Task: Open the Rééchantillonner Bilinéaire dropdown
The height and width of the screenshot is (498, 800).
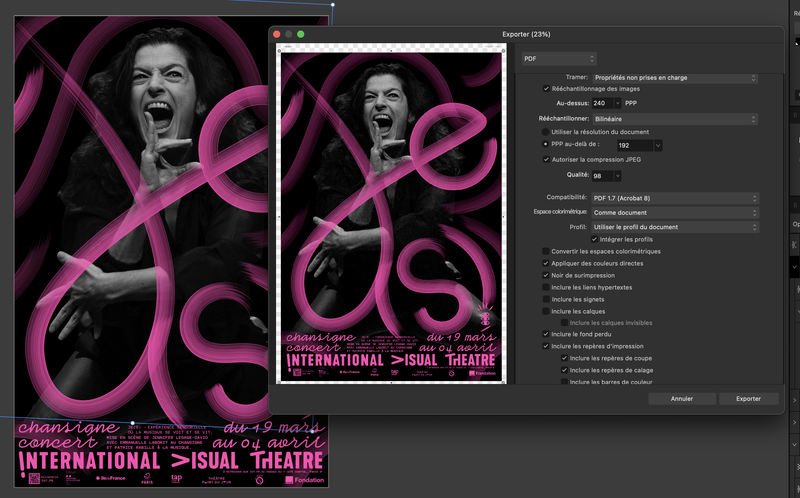Action: tap(673, 118)
